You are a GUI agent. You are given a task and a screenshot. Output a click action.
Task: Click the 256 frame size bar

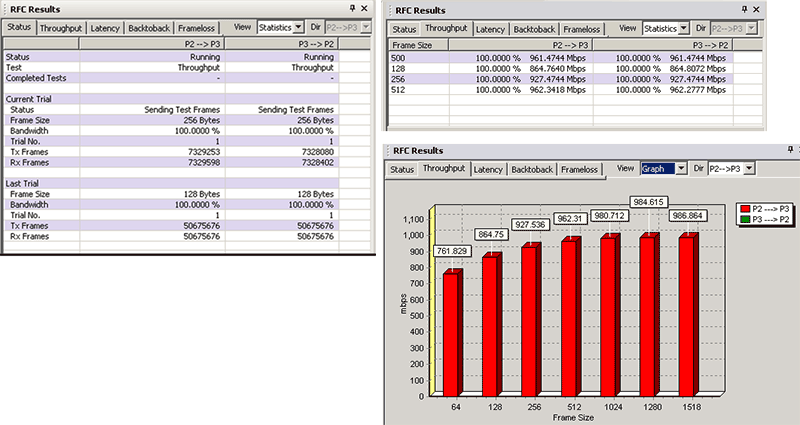pyautogui.click(x=531, y=319)
